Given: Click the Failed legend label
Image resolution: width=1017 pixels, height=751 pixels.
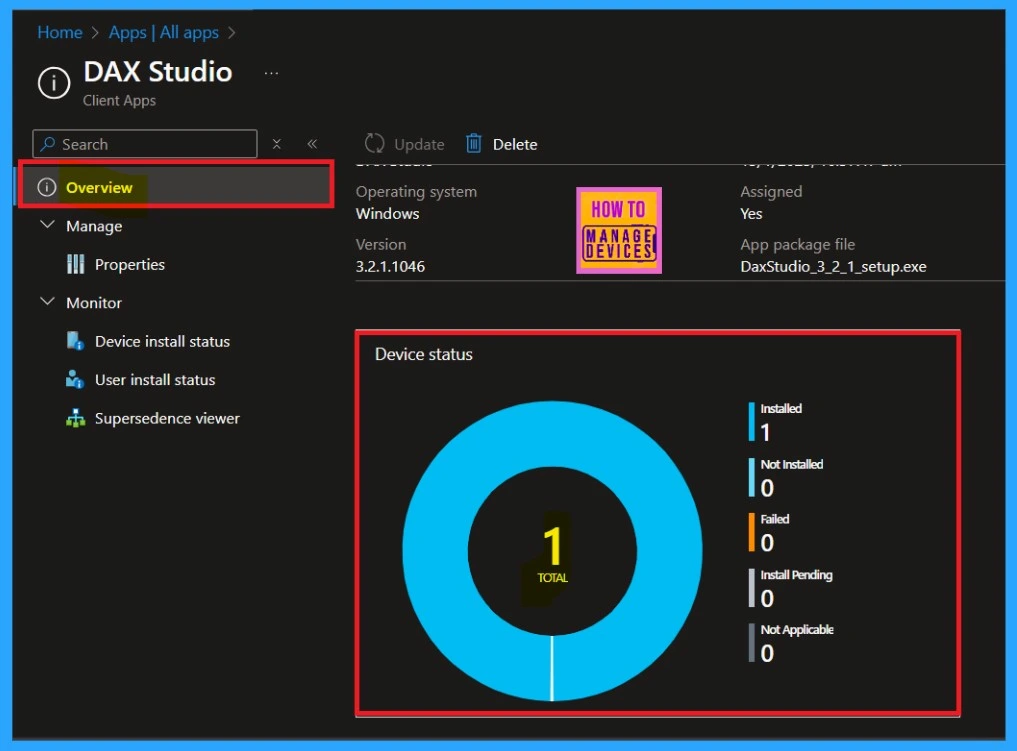Looking at the screenshot, I should pos(775,519).
